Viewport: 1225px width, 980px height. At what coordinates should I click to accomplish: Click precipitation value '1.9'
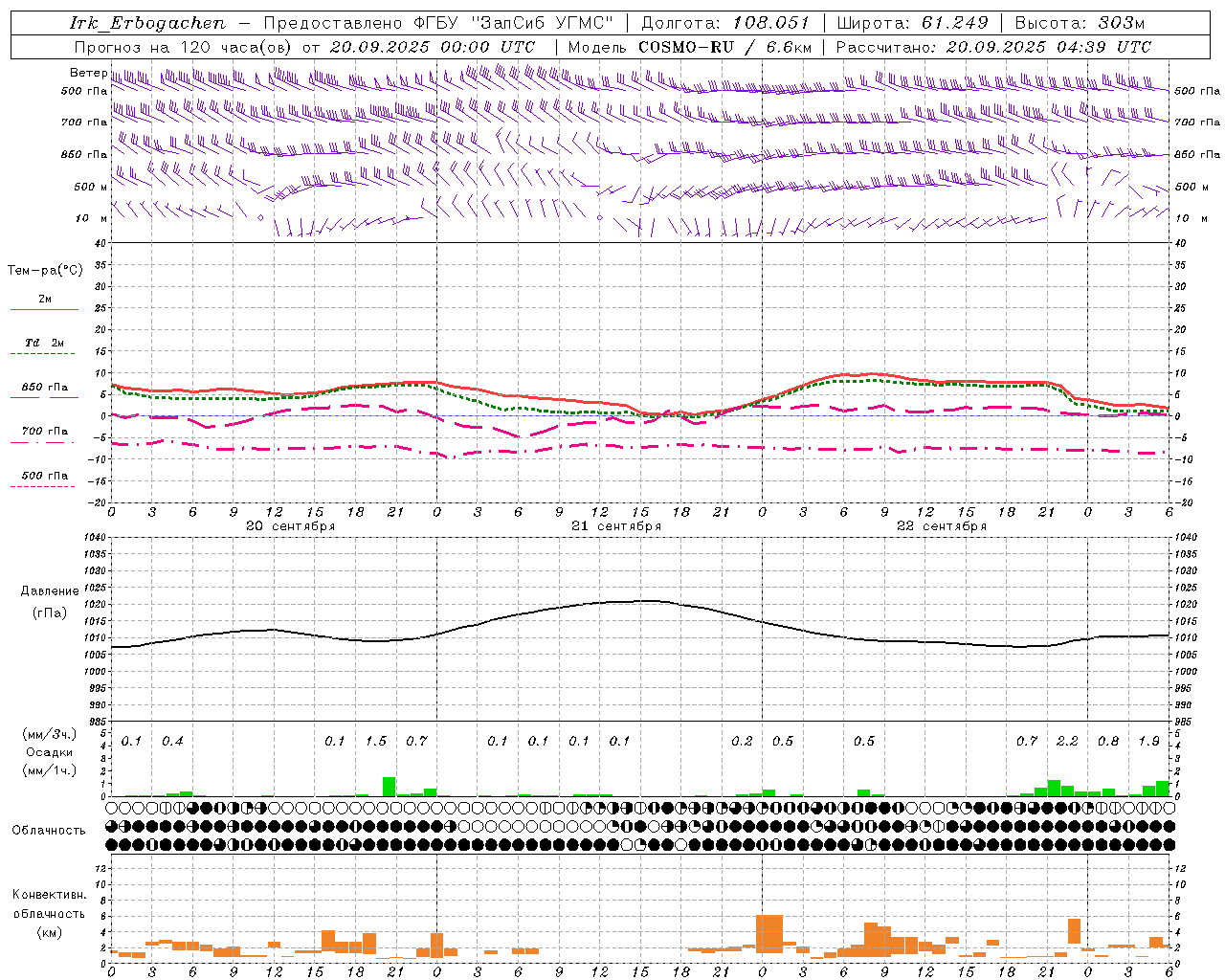pos(1148,741)
